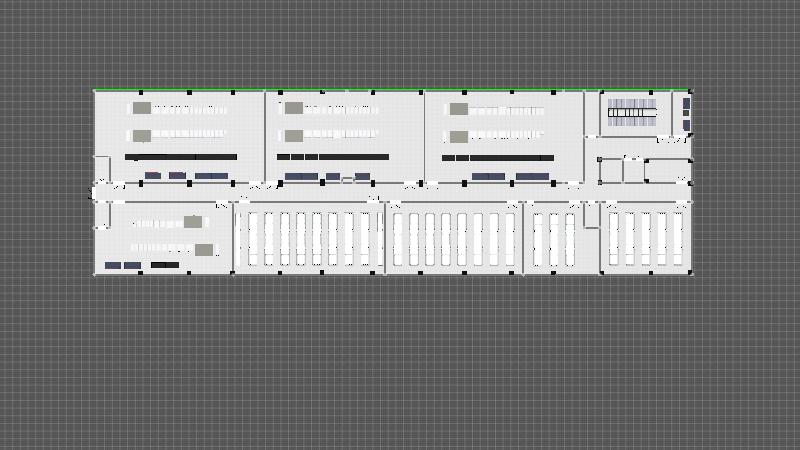
Task: Click the upper gray machine in top-left room
Action: tap(142, 107)
